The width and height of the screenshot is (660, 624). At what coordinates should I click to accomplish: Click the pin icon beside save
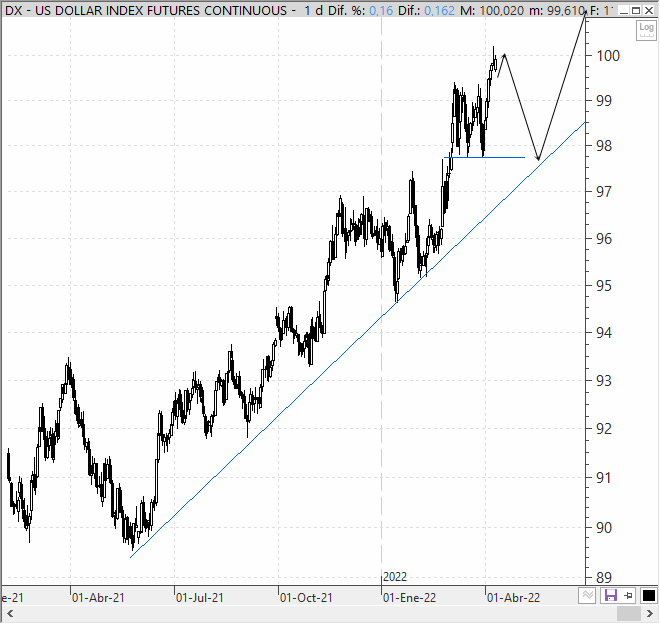pyautogui.click(x=628, y=595)
